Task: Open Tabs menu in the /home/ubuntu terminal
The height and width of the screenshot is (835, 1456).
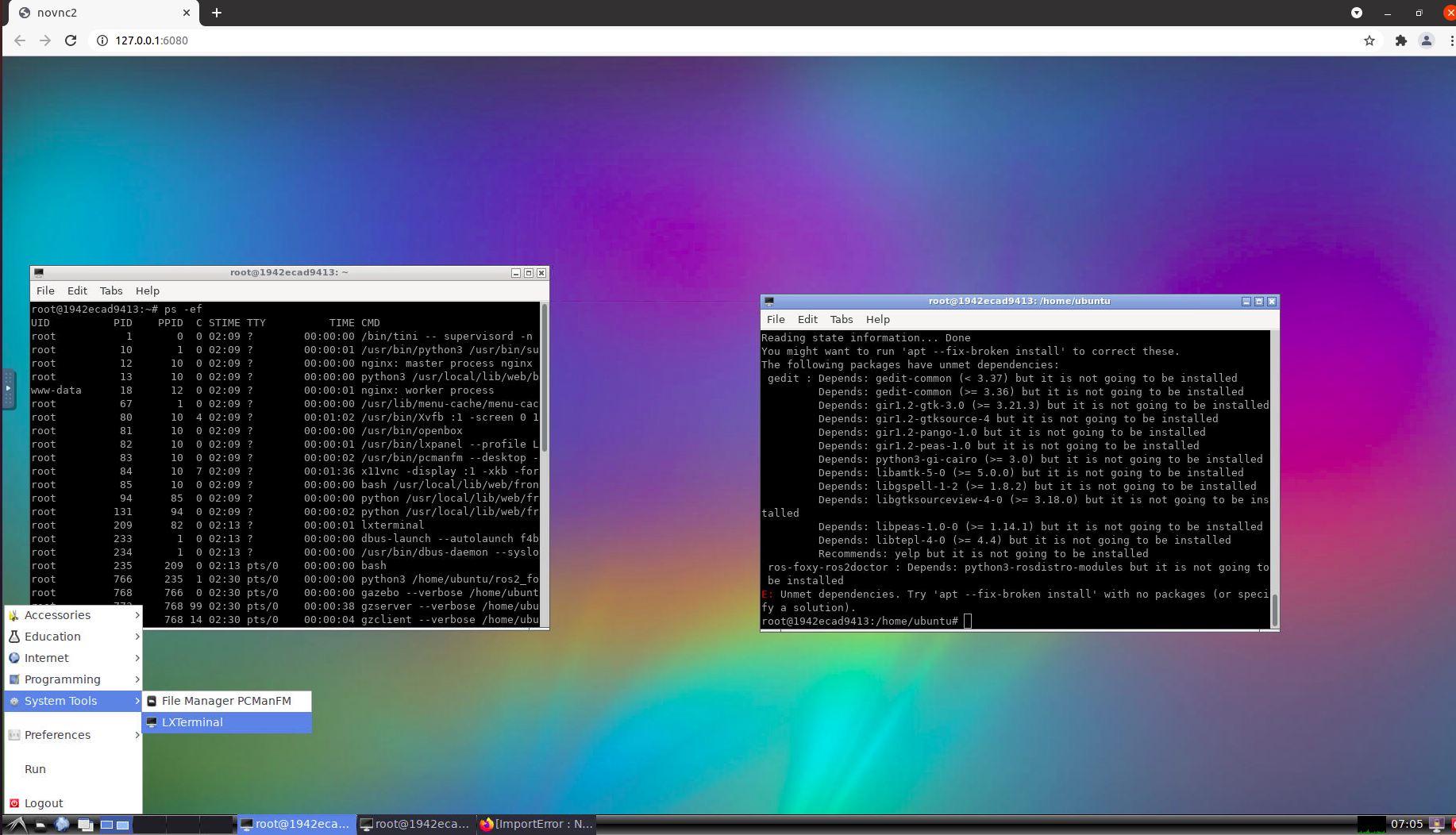Action: click(x=842, y=320)
